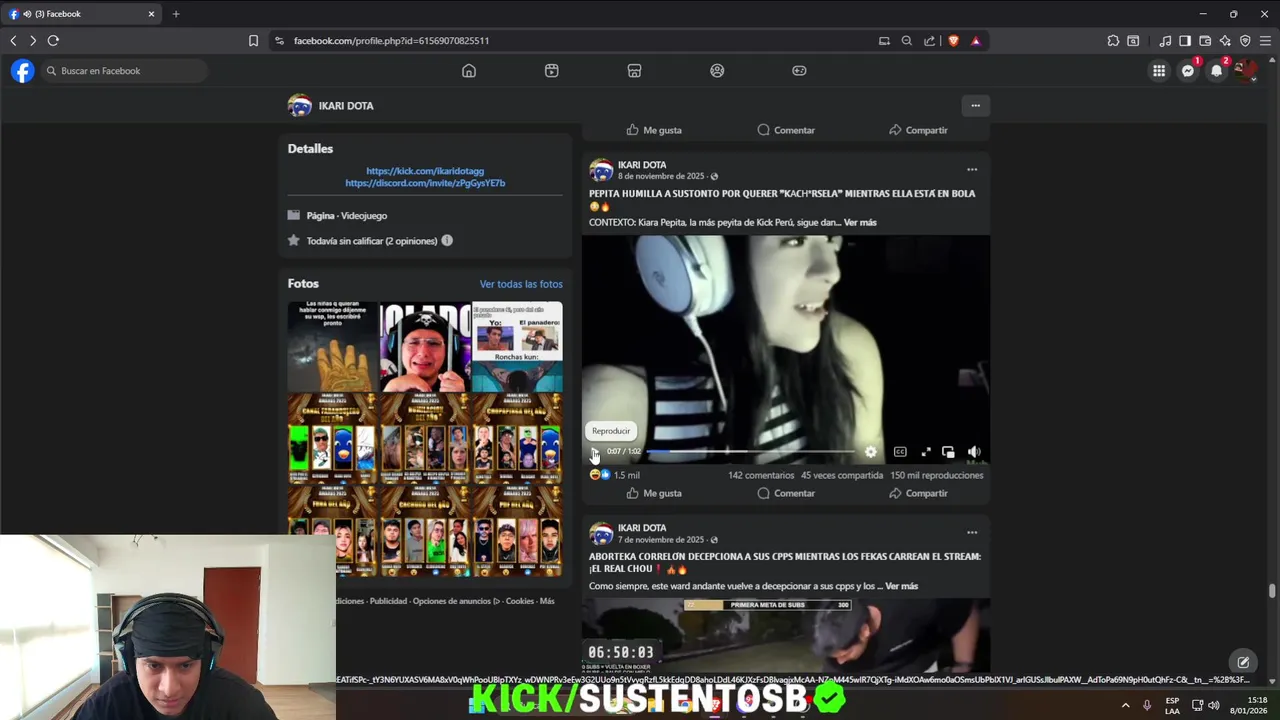Focus the 'Buscar en Facebook' search field
Screen dimensions: 1280x720
point(125,71)
